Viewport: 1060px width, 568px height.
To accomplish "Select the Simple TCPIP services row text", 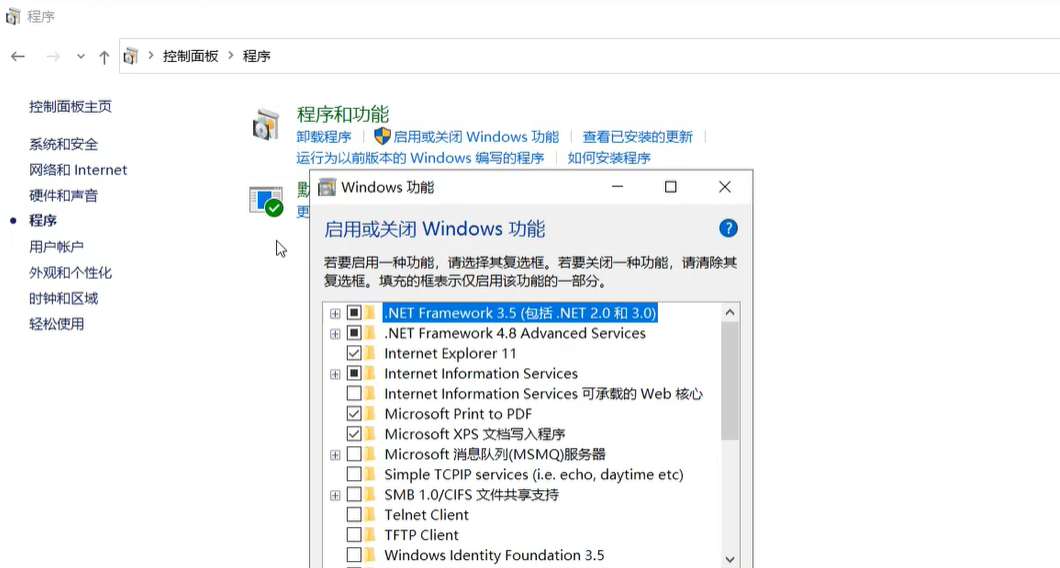I will (x=533, y=474).
